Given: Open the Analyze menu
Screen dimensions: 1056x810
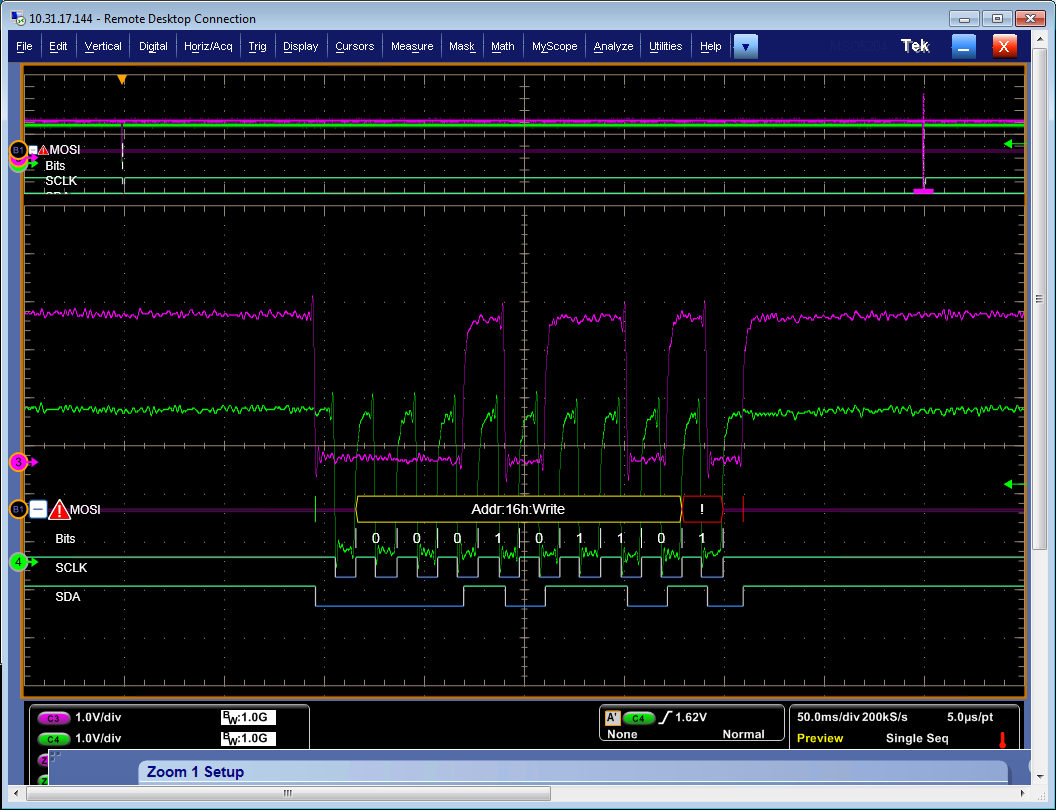Looking at the screenshot, I should (x=613, y=46).
